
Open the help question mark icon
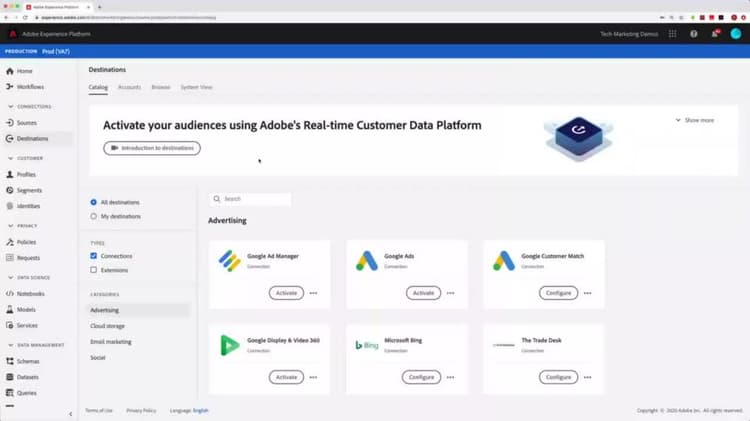[x=694, y=34]
